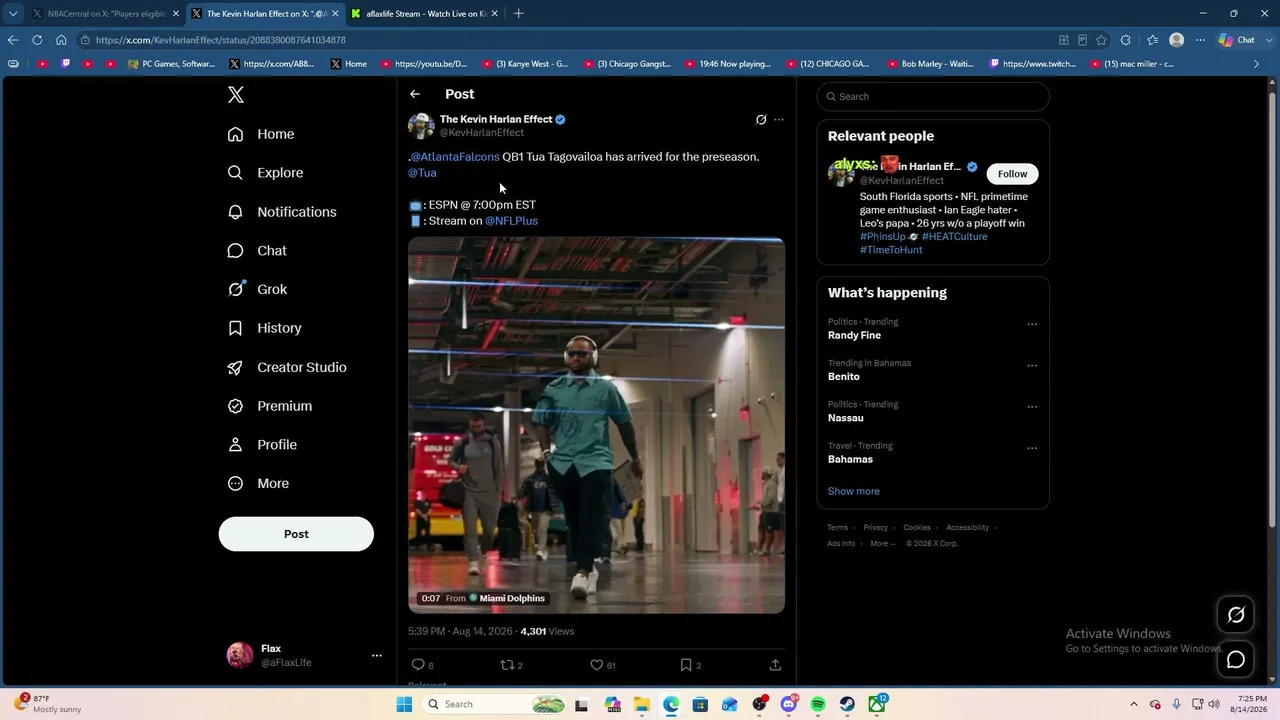
Task: Close the NBACentral on X tab
Action: (x=175, y=14)
